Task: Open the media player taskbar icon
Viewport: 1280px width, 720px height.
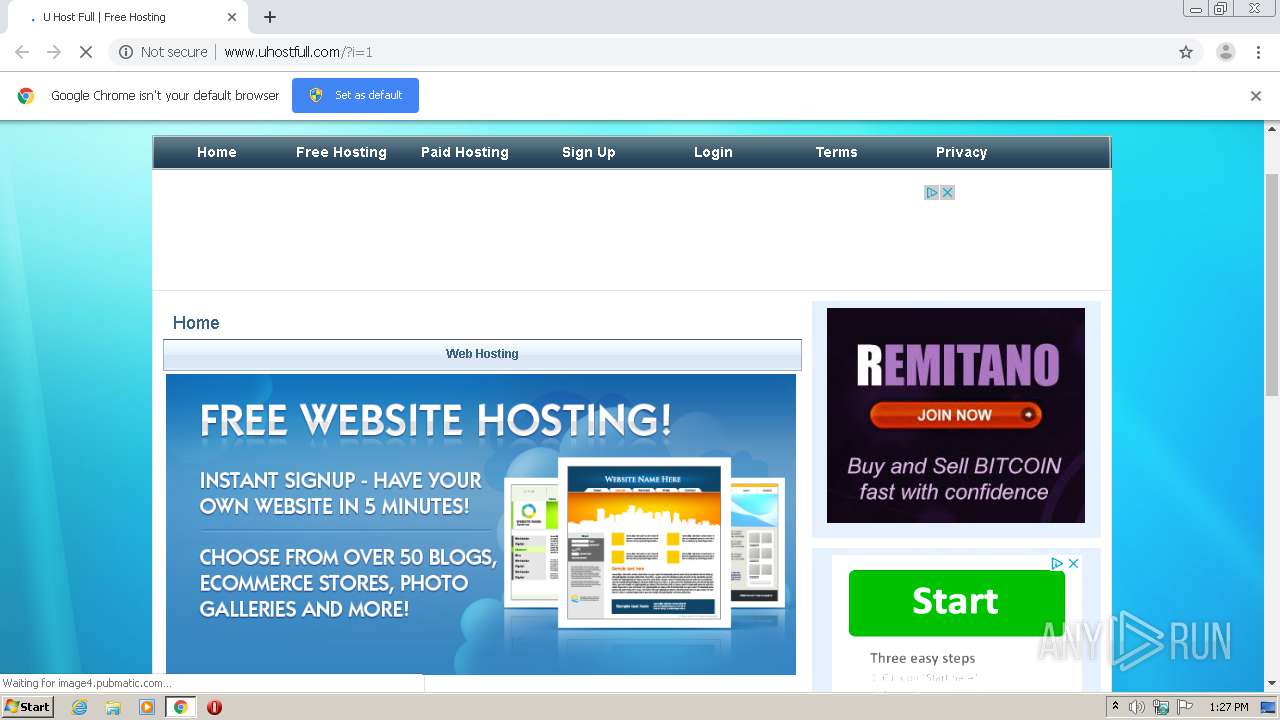Action: [147, 707]
